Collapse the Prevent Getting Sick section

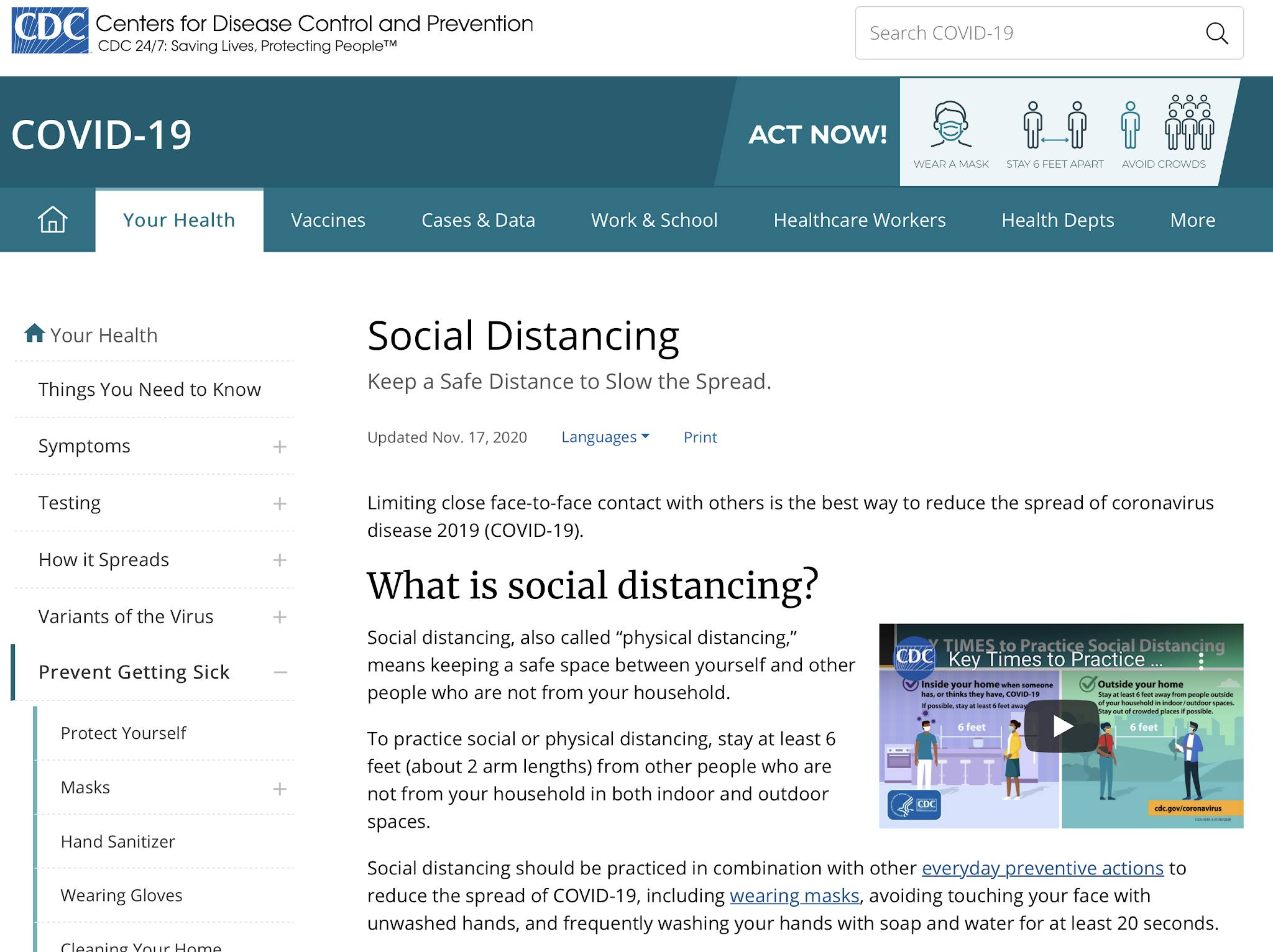click(280, 672)
